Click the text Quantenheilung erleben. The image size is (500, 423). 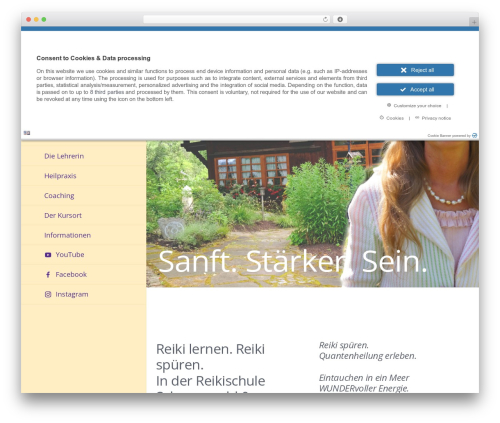tap(368, 356)
